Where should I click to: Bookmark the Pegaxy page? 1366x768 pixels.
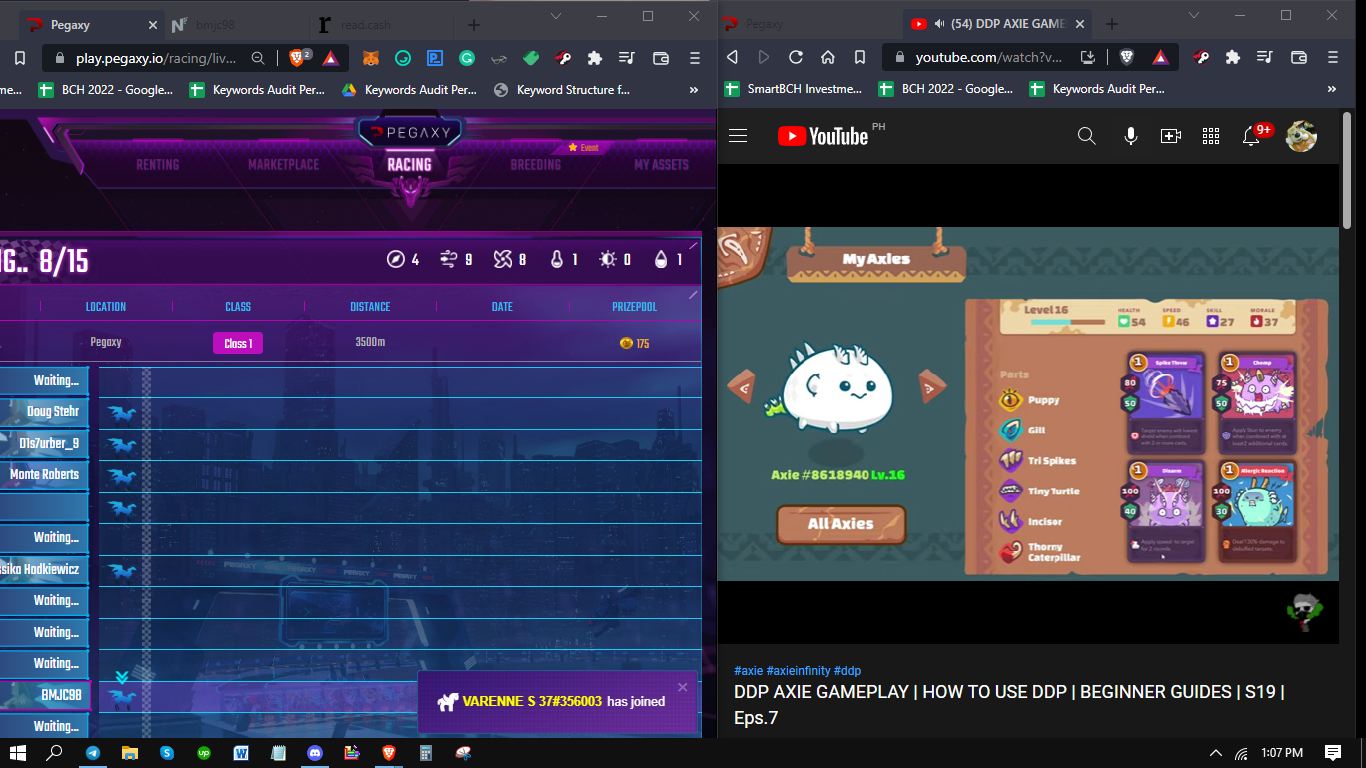point(19,58)
